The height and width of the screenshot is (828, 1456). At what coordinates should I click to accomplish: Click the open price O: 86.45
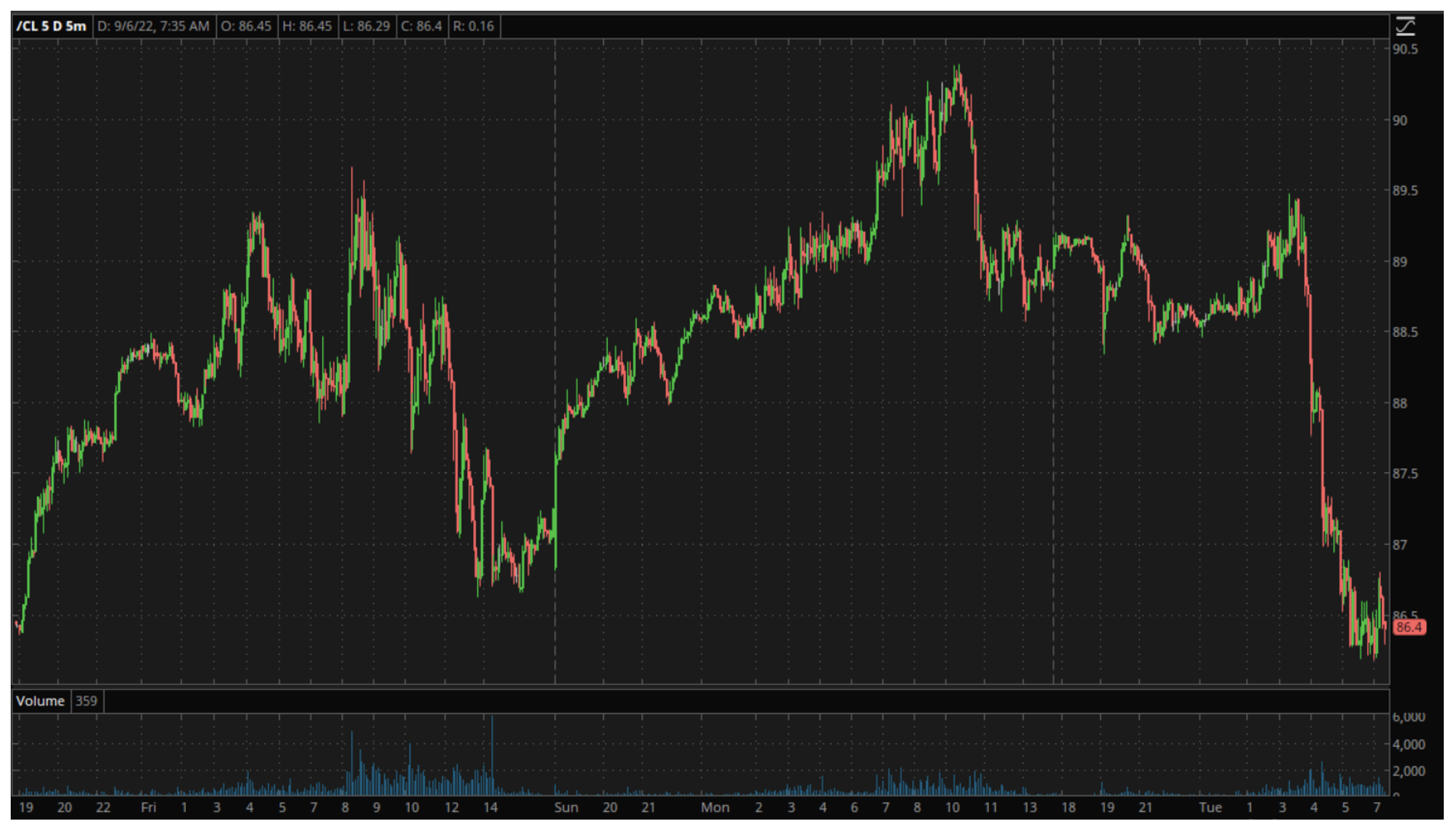coord(246,26)
